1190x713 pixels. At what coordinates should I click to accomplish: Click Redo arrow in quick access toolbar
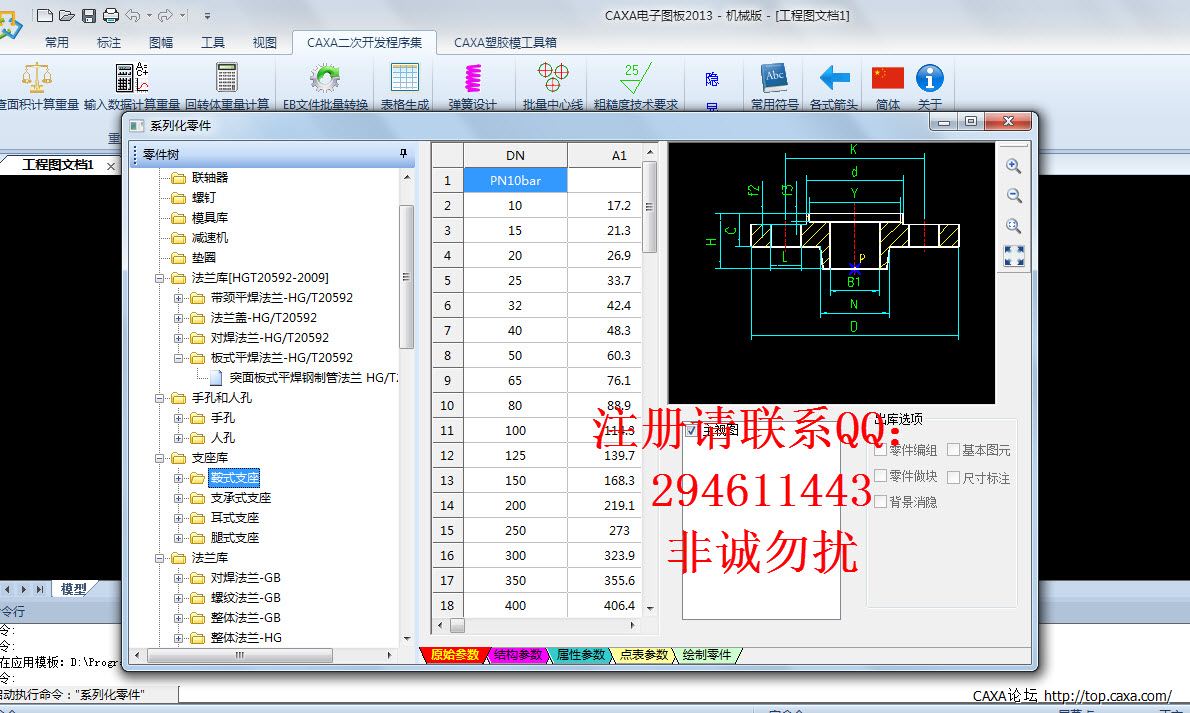click(165, 15)
